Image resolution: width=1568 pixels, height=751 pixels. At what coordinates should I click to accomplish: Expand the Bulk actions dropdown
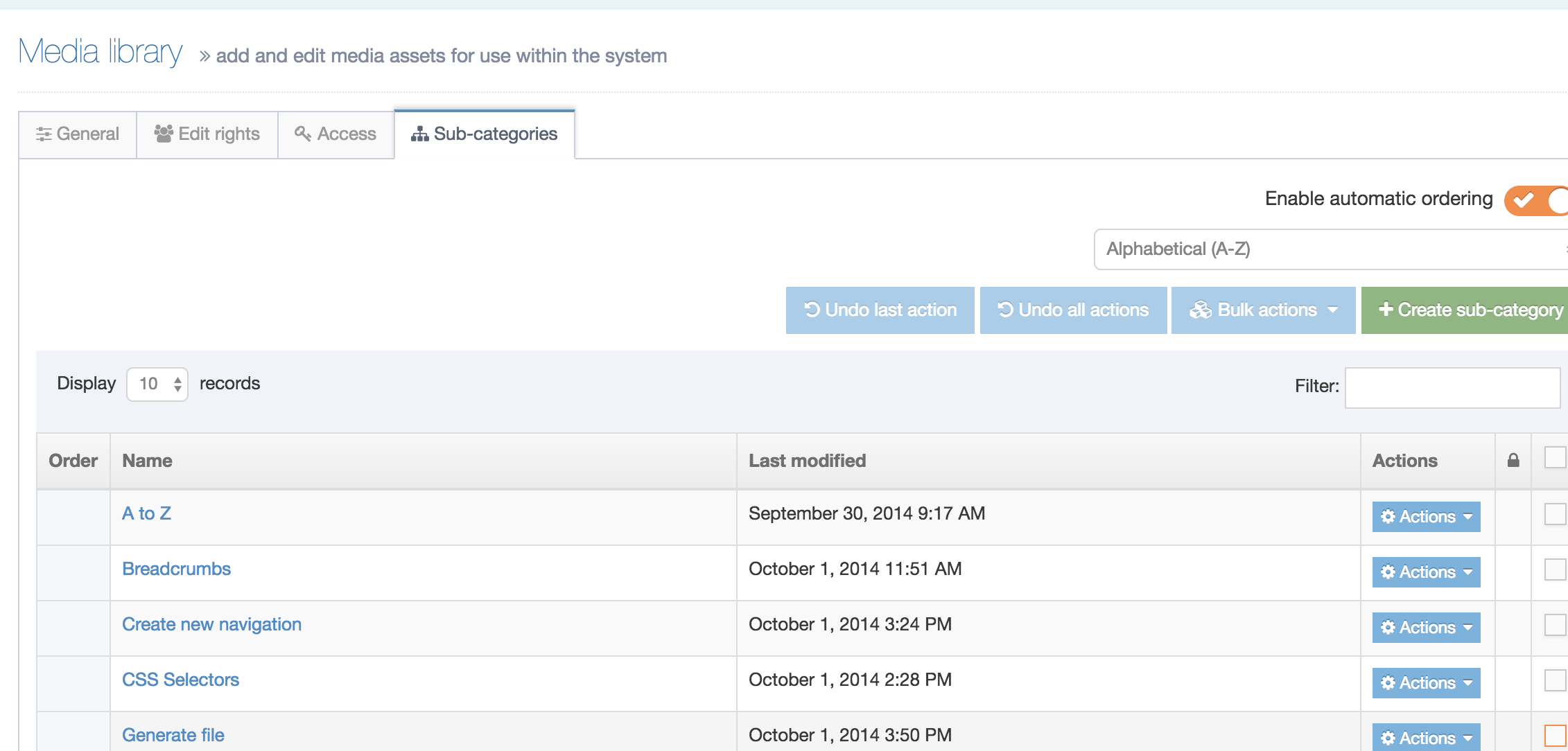(x=1263, y=310)
